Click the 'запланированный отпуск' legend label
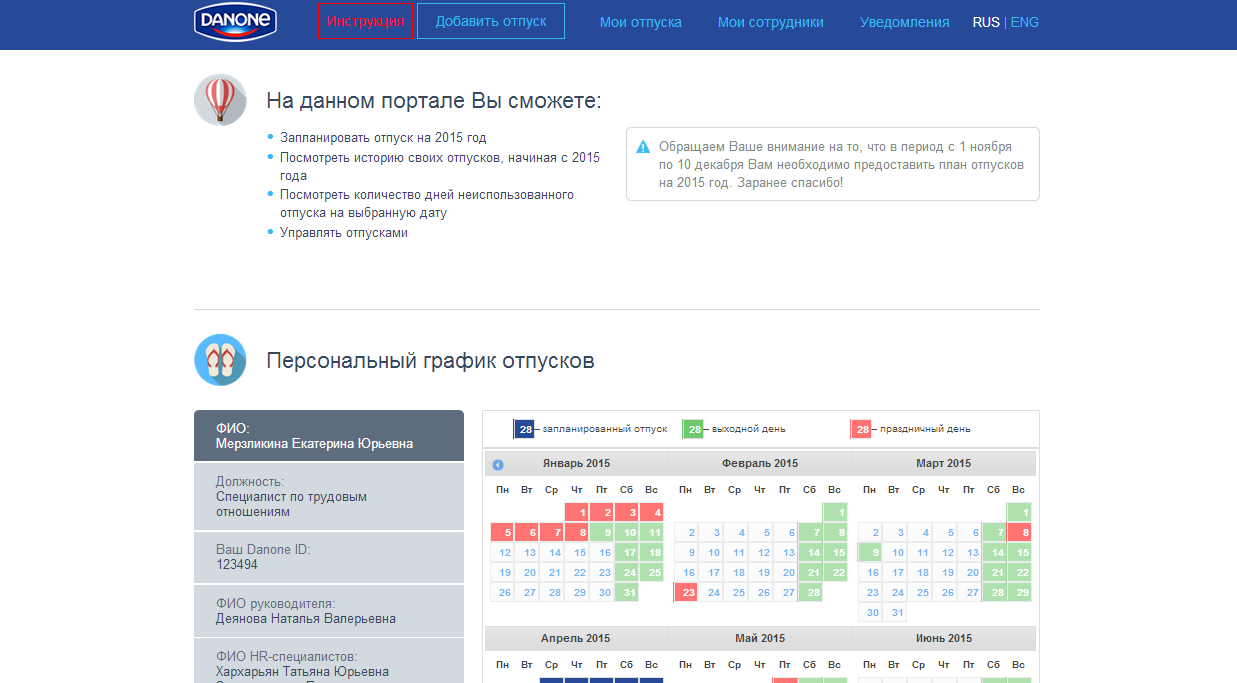 click(x=605, y=429)
